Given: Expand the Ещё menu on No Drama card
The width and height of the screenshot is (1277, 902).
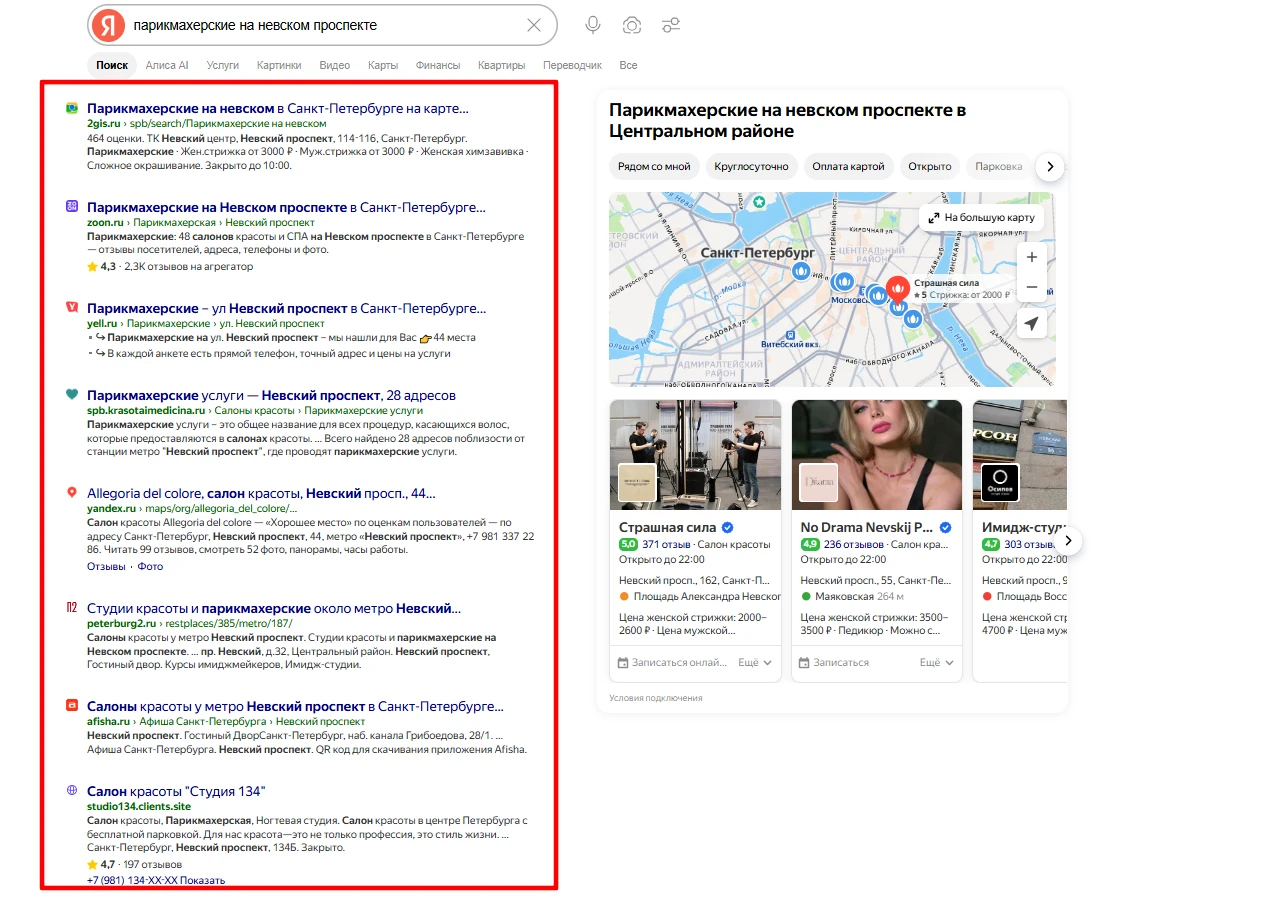Looking at the screenshot, I should click(937, 662).
